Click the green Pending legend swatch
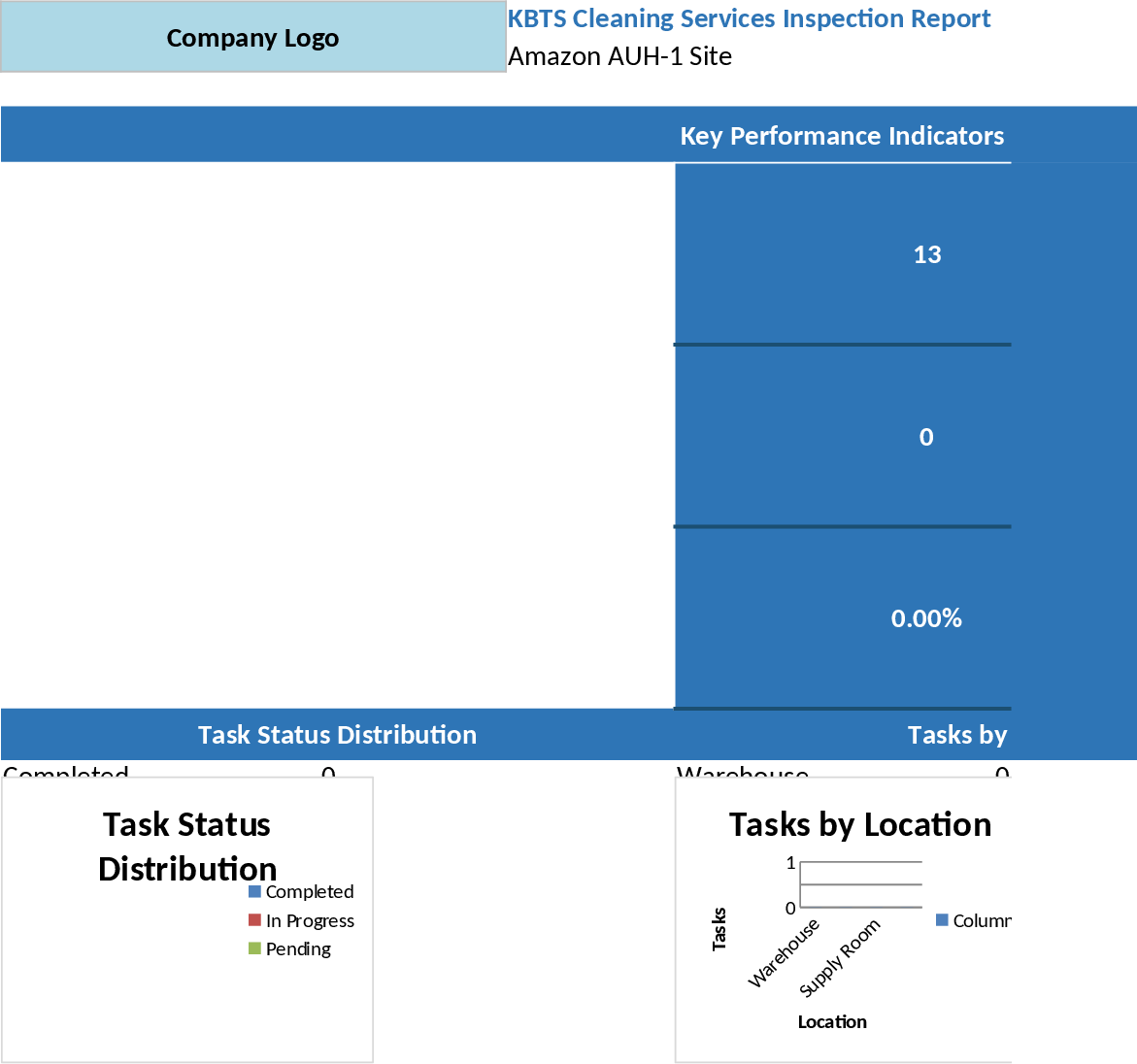1137x1064 pixels. pyautogui.click(x=251, y=948)
